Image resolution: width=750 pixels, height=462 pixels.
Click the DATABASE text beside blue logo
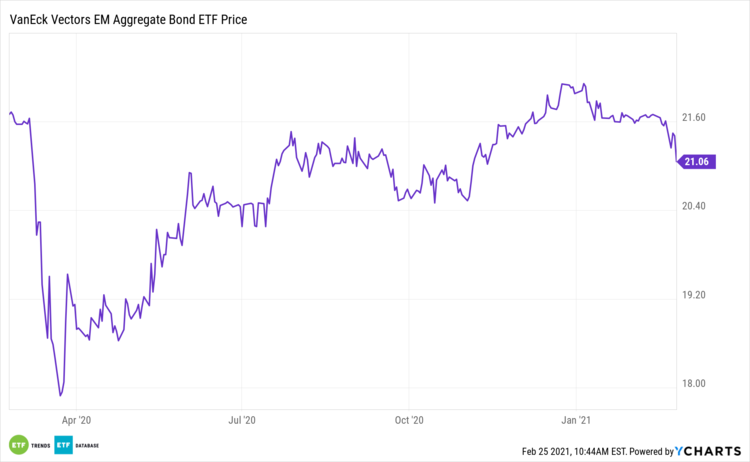pos(87,445)
